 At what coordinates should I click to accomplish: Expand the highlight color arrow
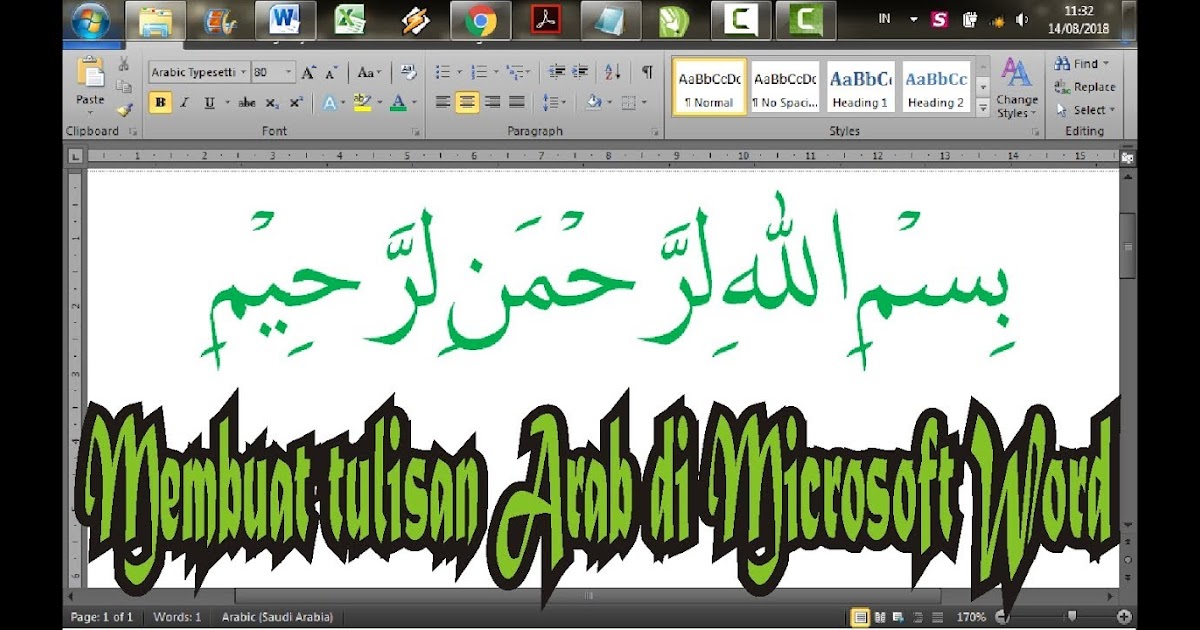[378, 102]
